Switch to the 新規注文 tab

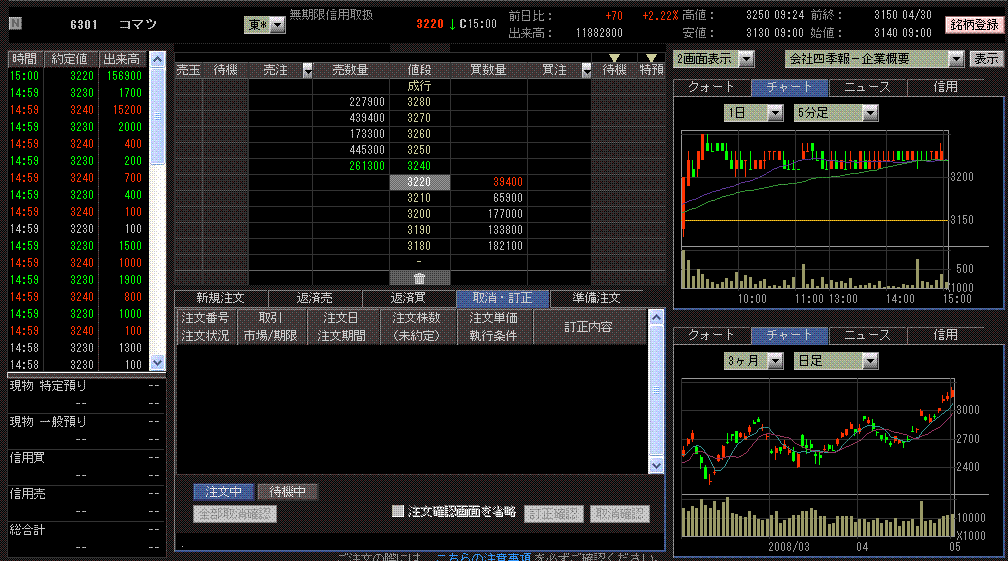click(220, 298)
